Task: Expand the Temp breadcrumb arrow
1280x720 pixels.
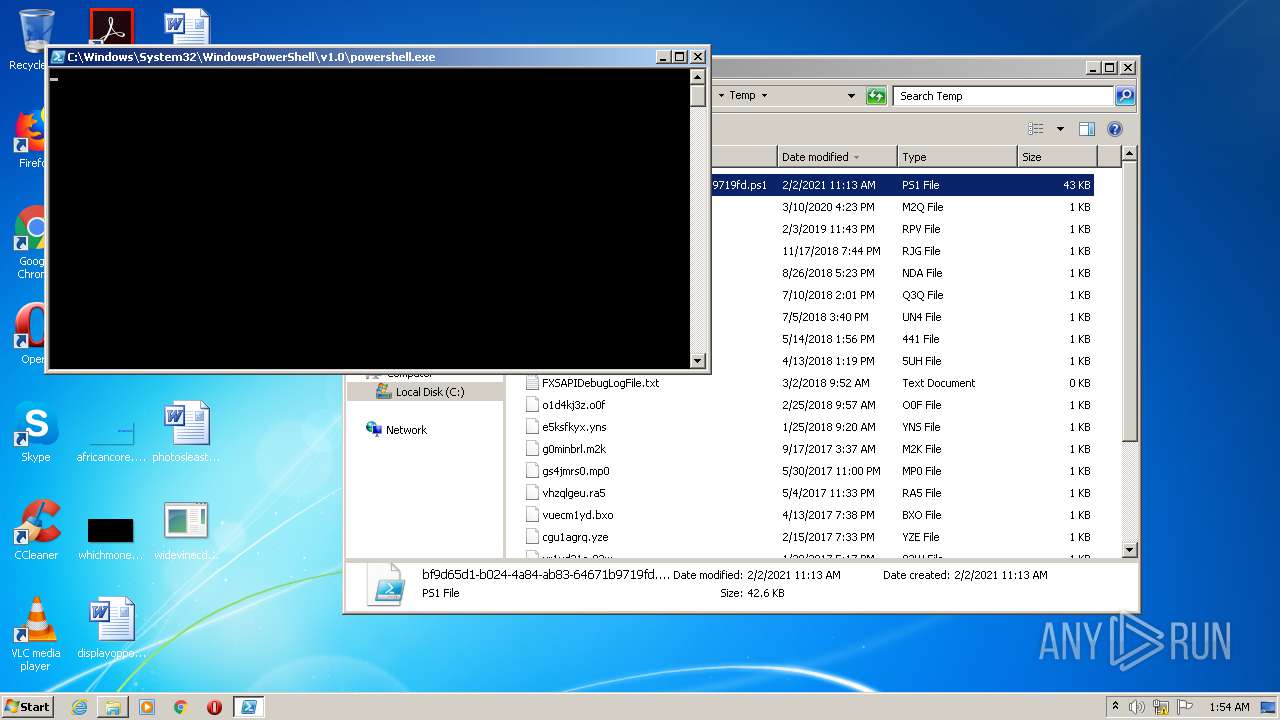Action: 764,96
